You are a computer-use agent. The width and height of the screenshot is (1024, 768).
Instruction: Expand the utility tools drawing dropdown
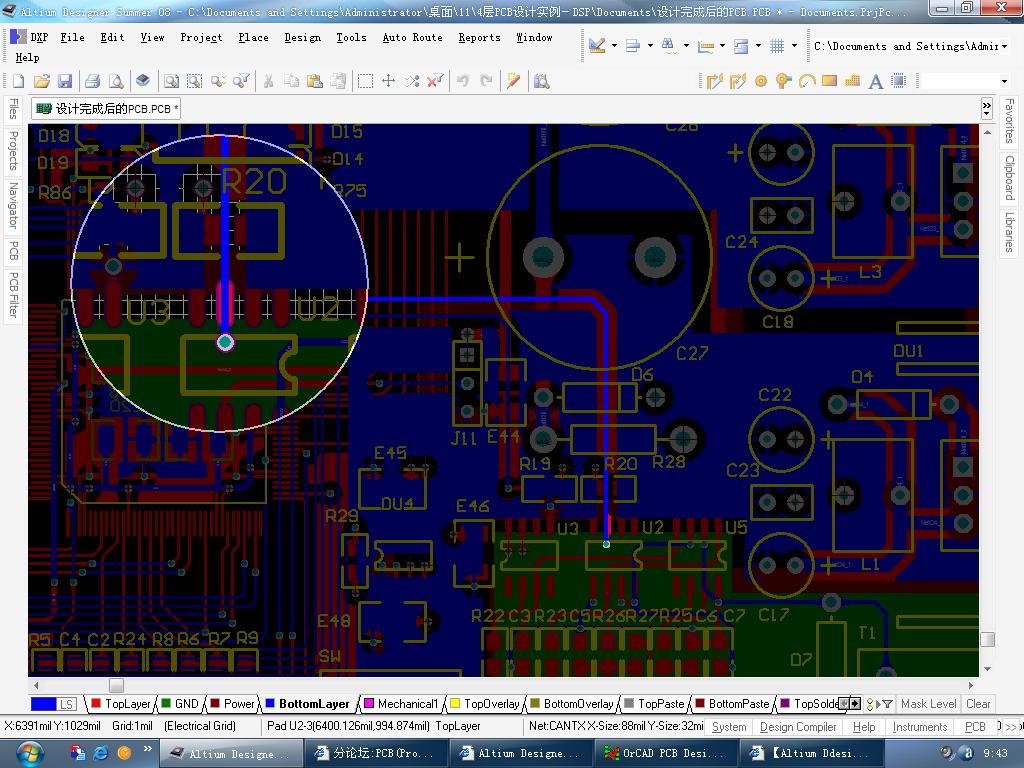point(613,45)
